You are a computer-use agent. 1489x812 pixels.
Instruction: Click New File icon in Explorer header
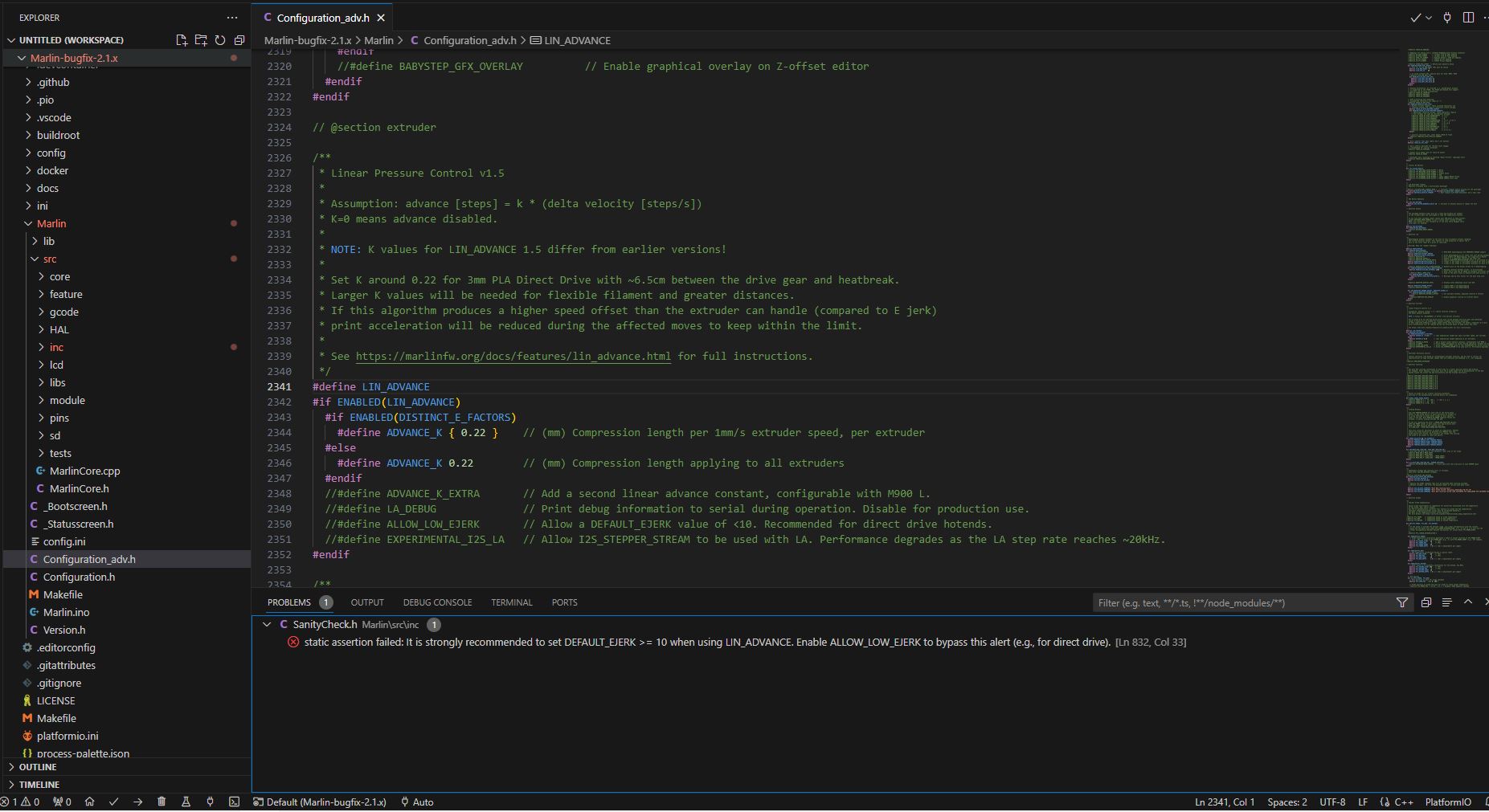pyautogui.click(x=182, y=40)
